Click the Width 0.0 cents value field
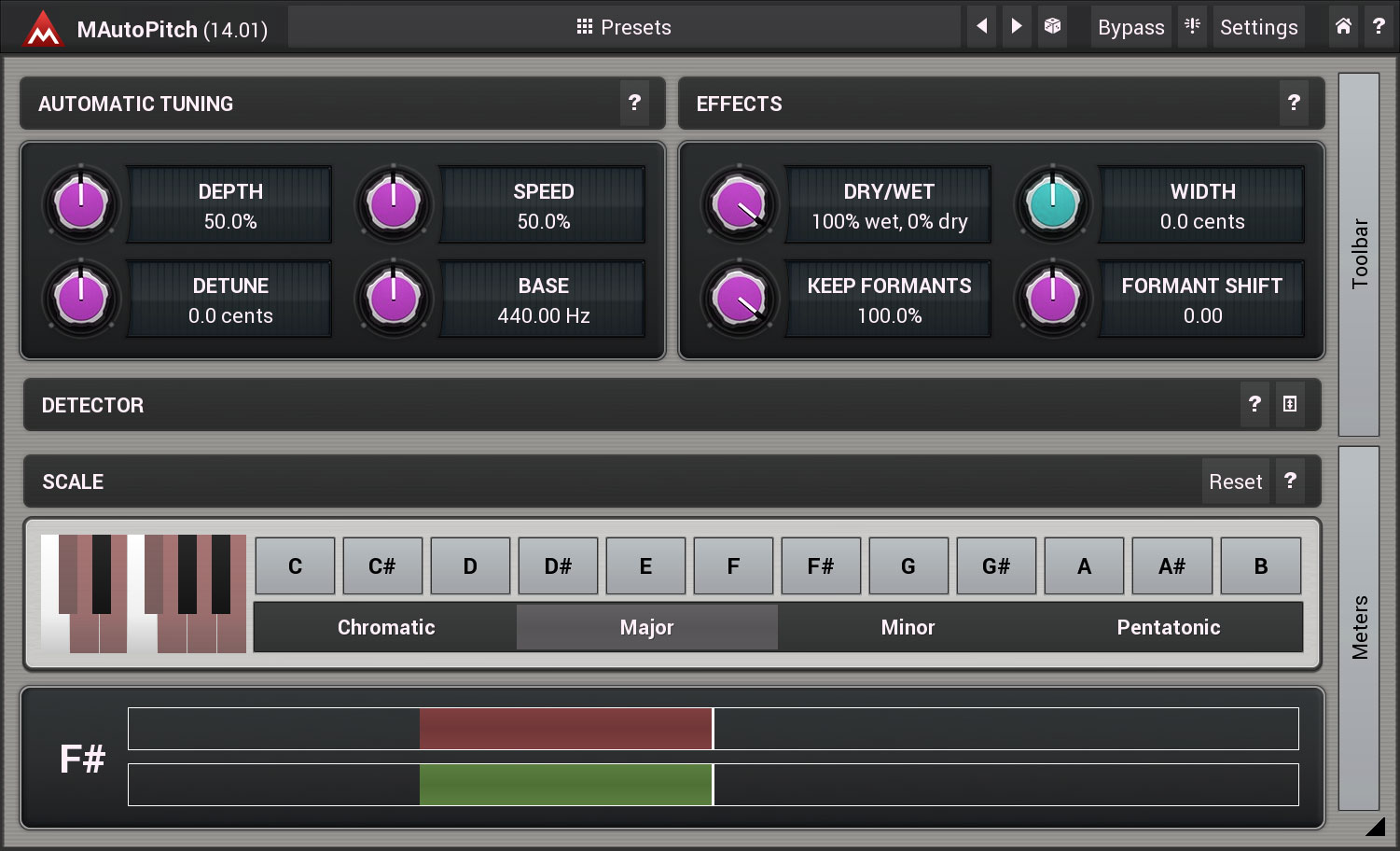1400x851 pixels. click(1202, 205)
